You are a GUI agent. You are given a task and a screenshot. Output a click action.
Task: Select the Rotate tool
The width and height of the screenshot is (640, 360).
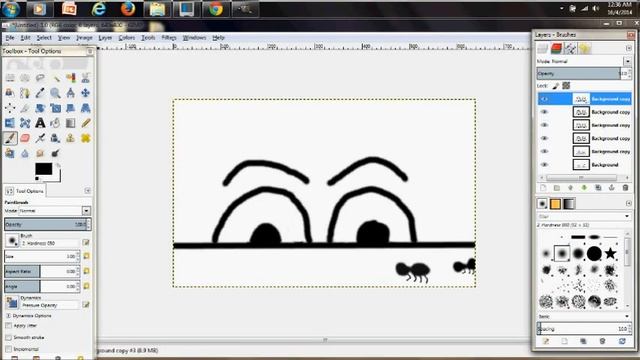[x=40, y=108]
